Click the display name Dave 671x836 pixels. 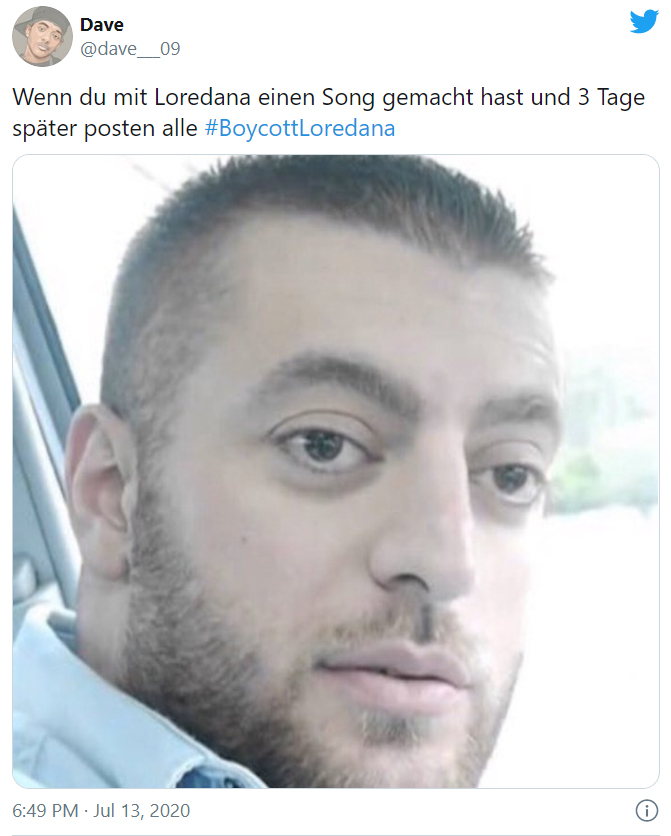pos(102,25)
